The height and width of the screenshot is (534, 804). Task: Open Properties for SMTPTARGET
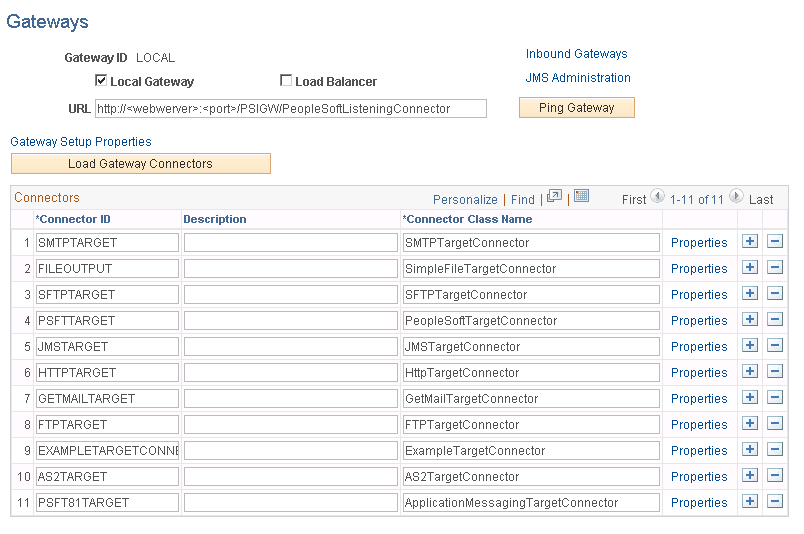[x=699, y=243]
